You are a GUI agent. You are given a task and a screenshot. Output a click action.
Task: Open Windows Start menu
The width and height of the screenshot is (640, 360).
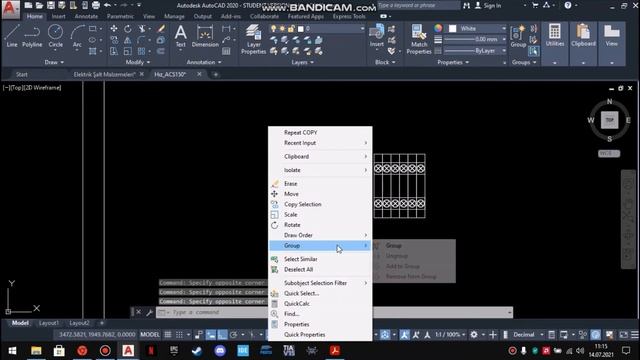[12, 351]
